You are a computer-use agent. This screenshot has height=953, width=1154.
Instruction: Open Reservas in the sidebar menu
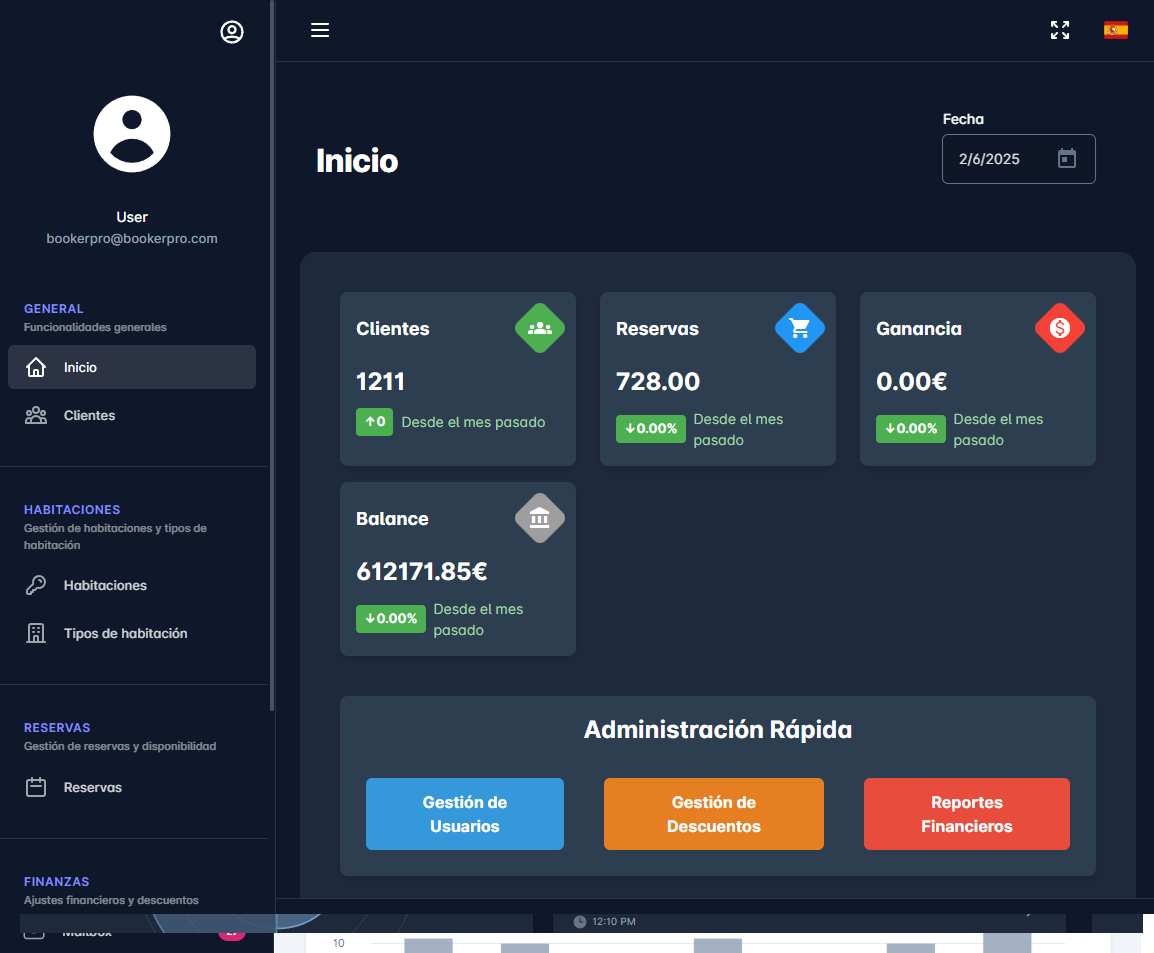pos(93,787)
